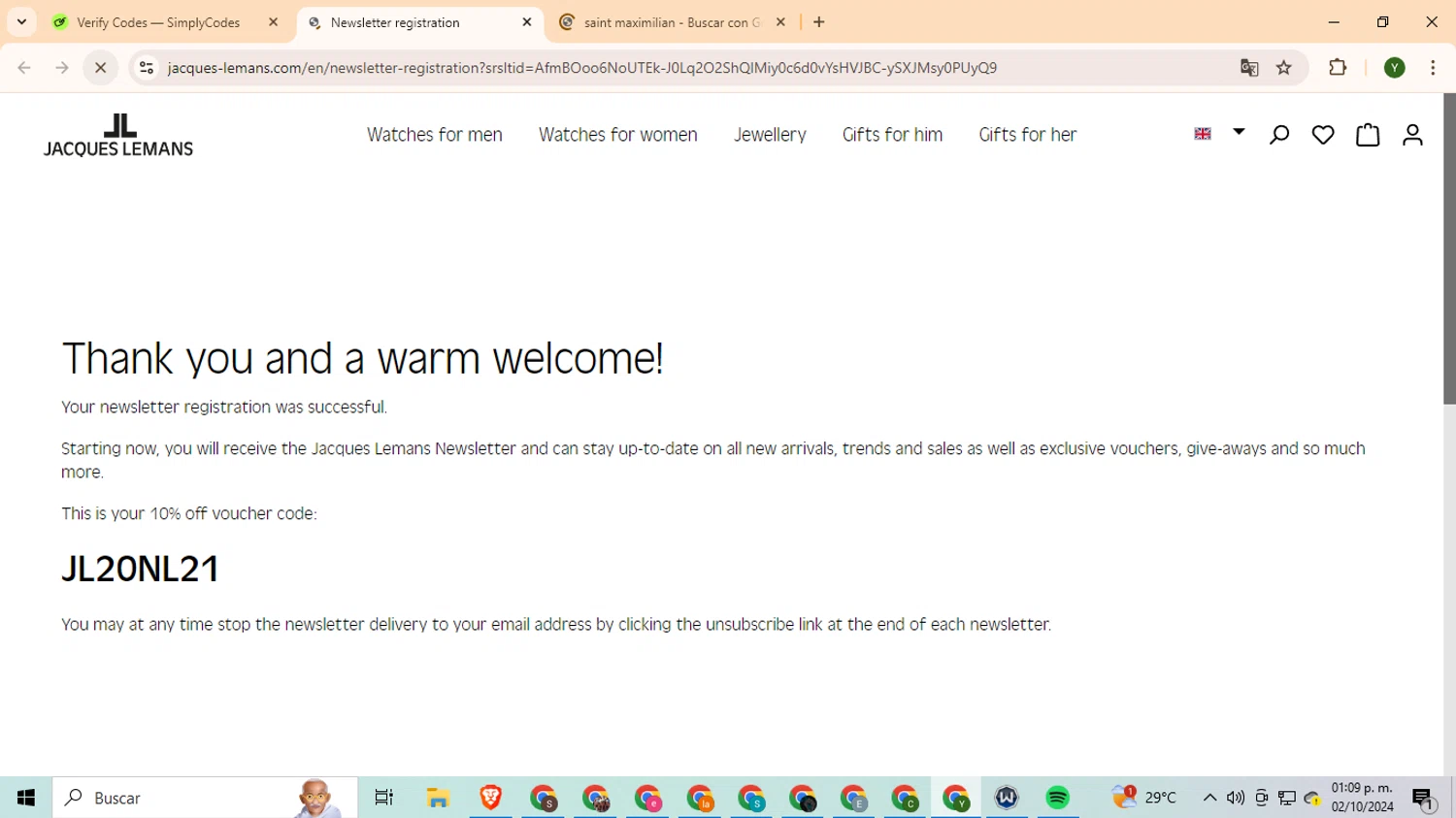
Task: Open the search magnifier icon in site header
Action: tap(1279, 135)
